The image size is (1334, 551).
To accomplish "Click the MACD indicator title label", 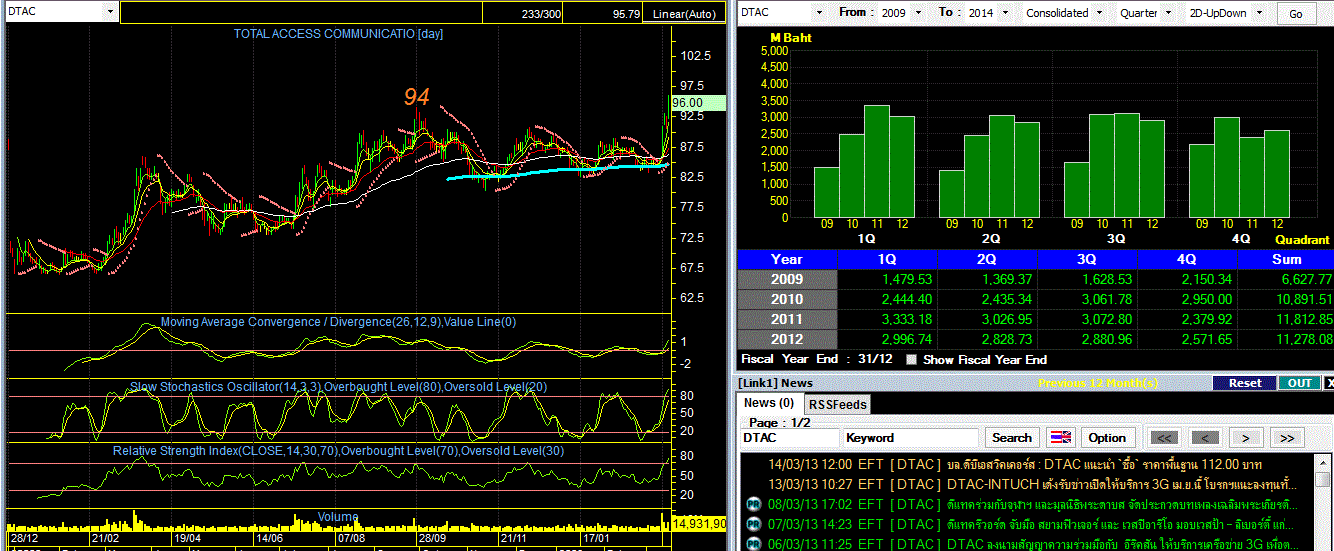I will [x=338, y=322].
